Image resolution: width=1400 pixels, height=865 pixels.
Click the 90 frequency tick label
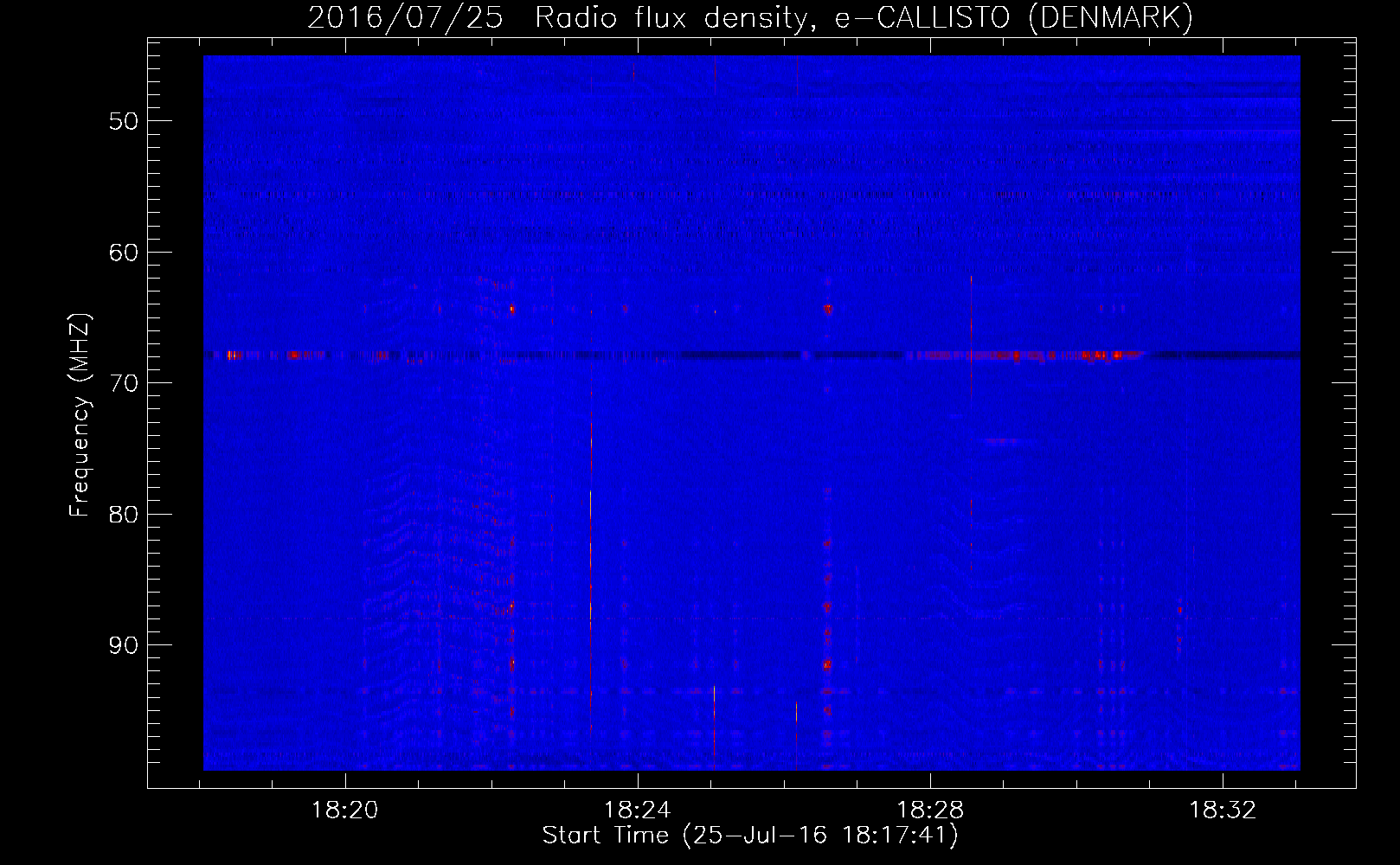pyautogui.click(x=124, y=645)
